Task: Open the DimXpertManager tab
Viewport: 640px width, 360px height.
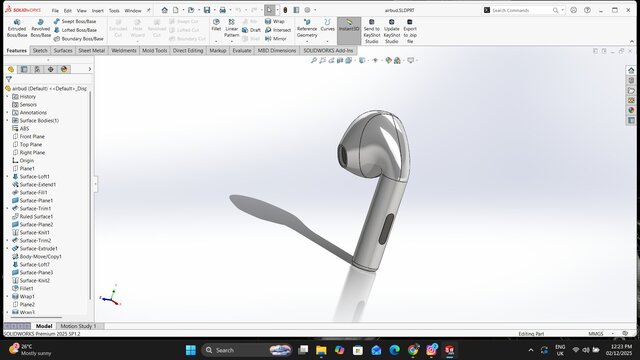Action: [x=51, y=69]
